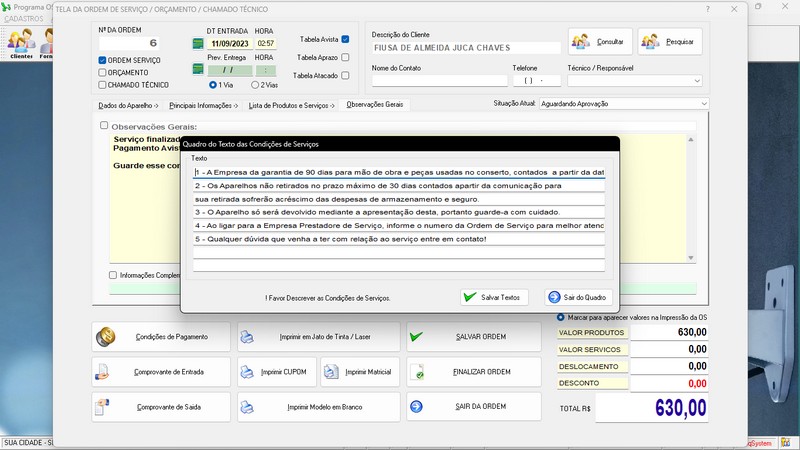
Task: Toggle Marcar para aparecer valores na Impressão
Action: coord(560,317)
